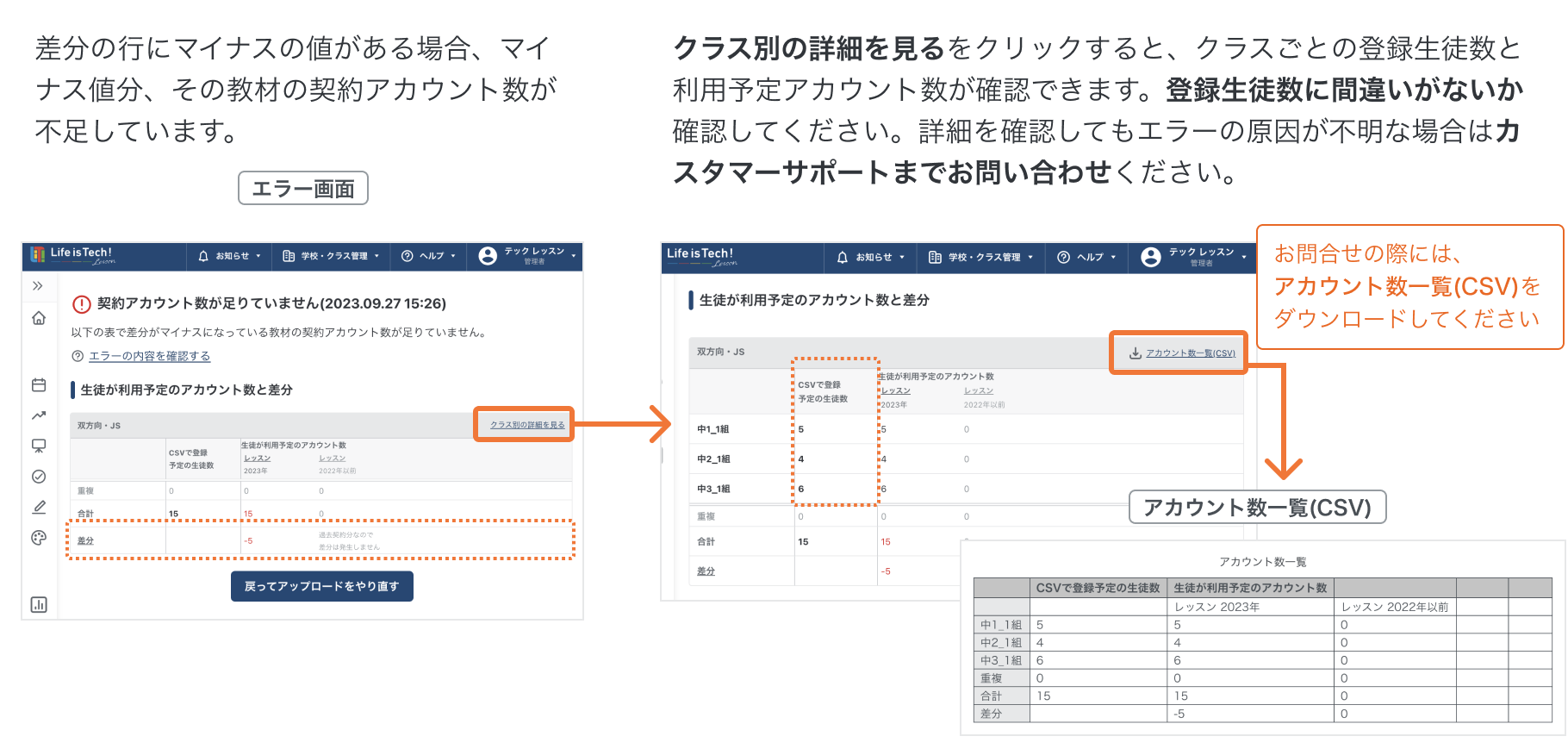
Task: Click the presentation board sidebar icon
Action: [x=39, y=446]
